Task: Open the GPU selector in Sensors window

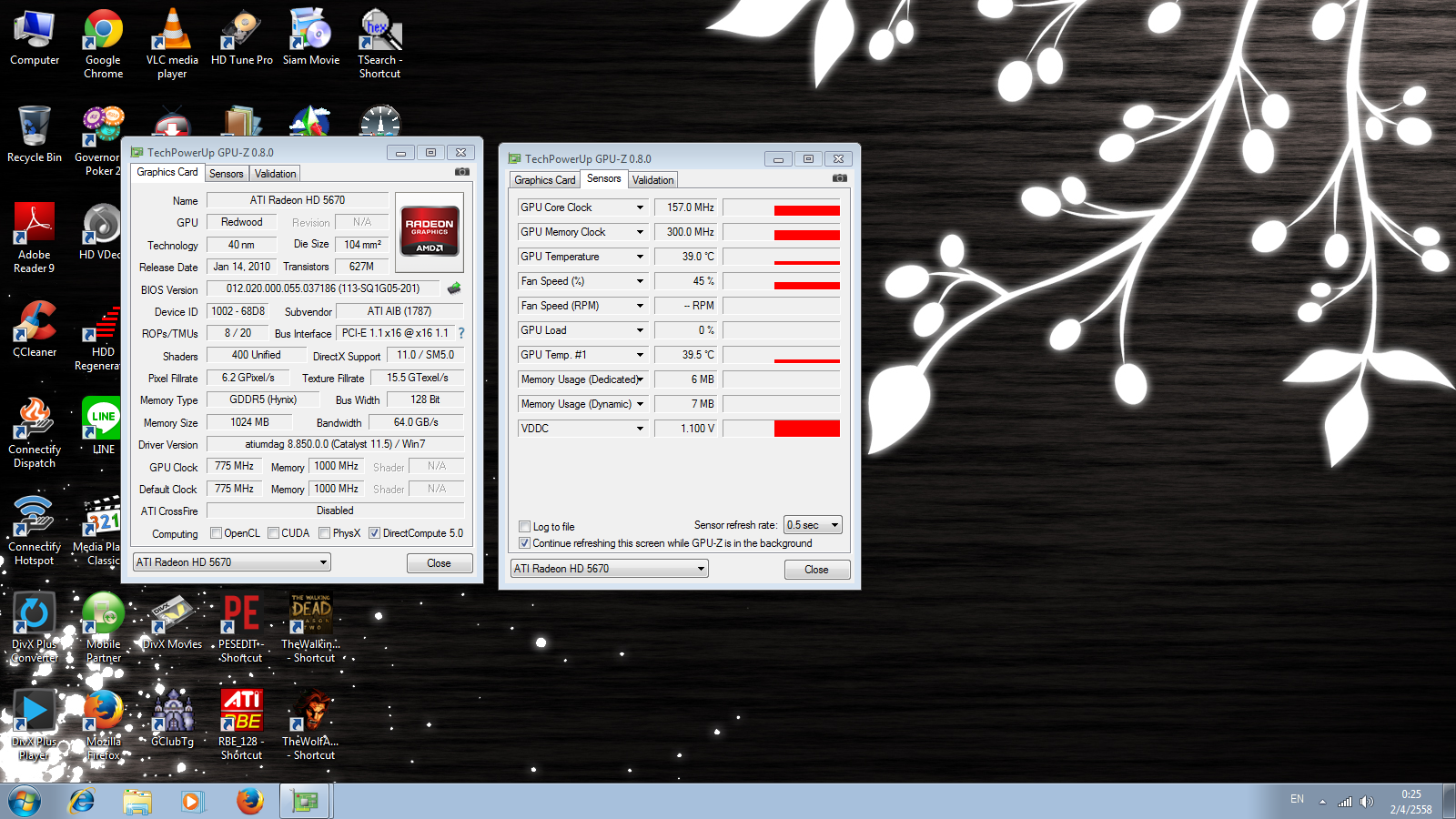Action: click(x=610, y=569)
